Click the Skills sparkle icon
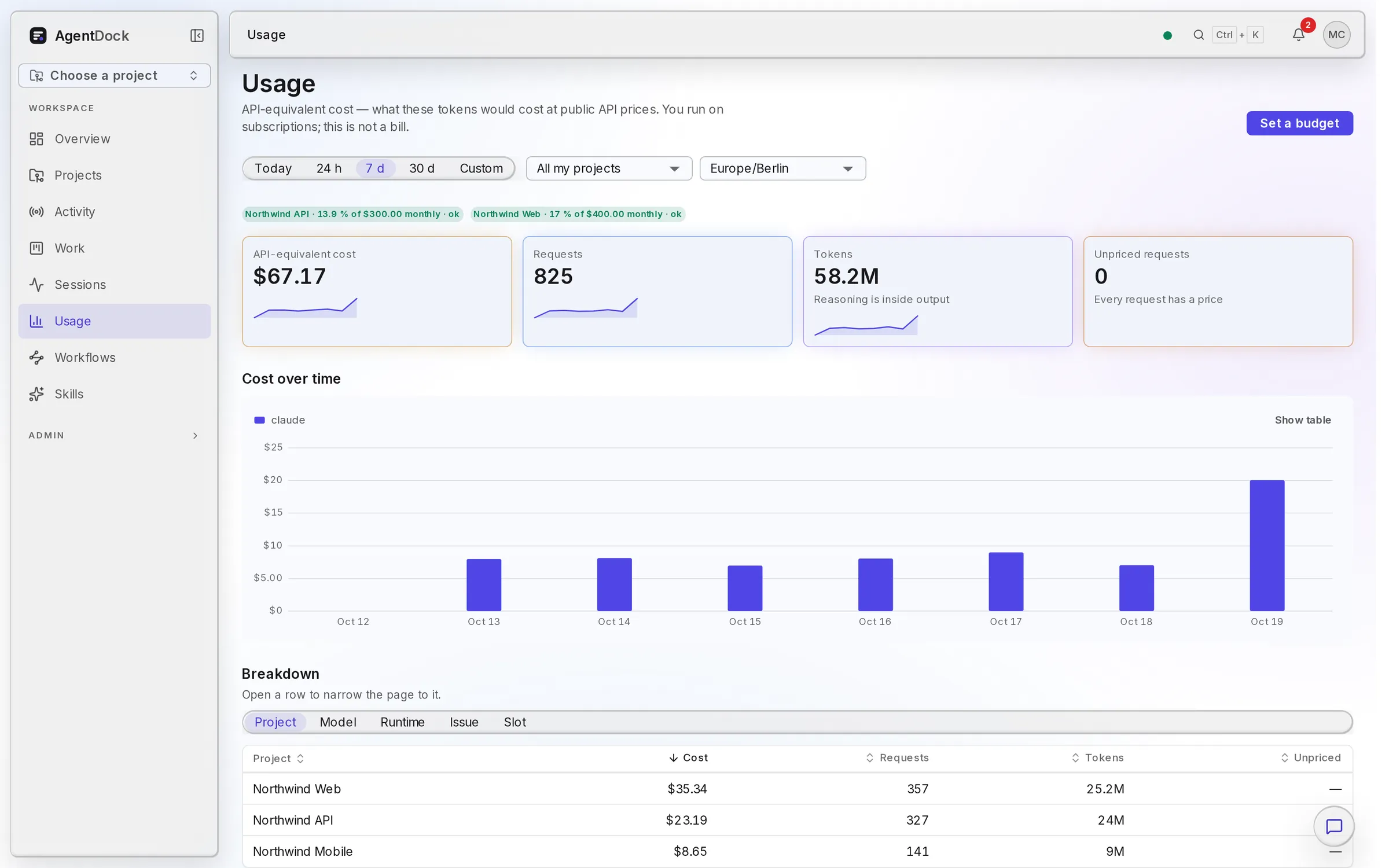Screen dimensions: 1389x868 coord(36,394)
